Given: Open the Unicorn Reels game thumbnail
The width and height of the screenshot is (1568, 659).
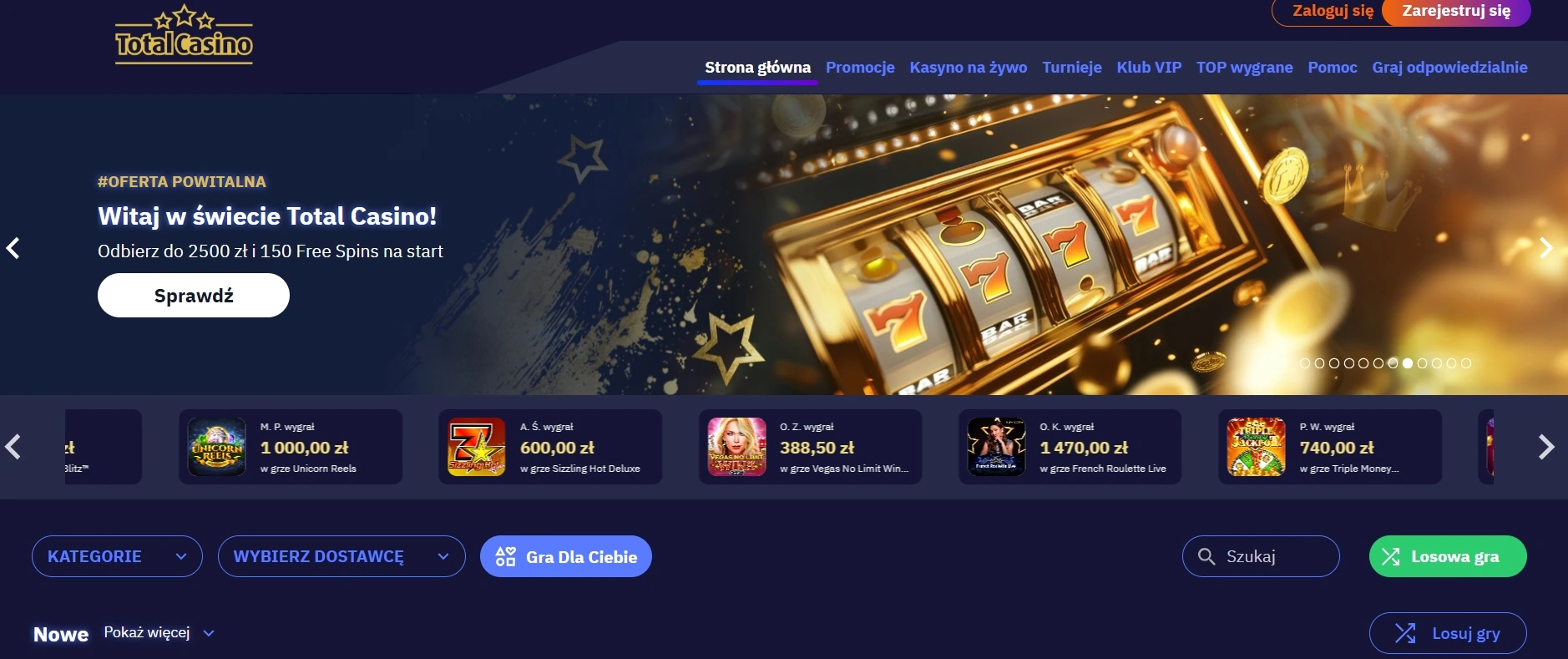Looking at the screenshot, I should 217,447.
